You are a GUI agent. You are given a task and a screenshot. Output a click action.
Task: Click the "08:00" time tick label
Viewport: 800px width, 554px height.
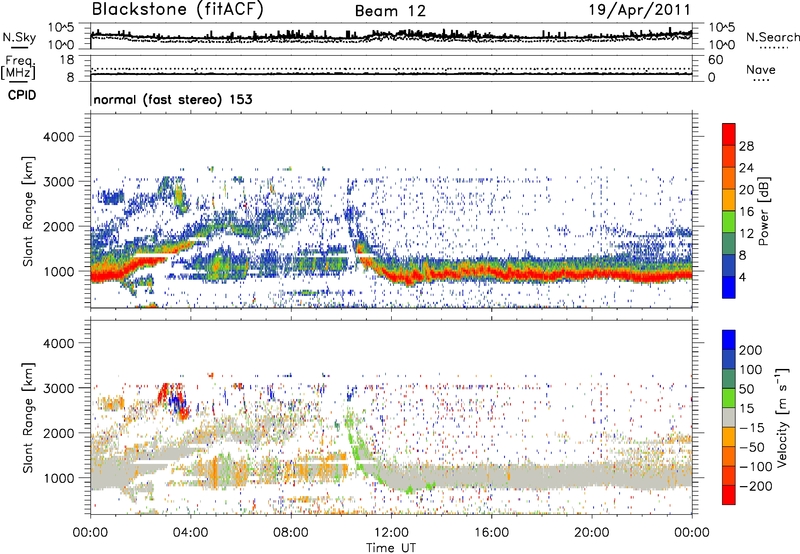pos(291,533)
